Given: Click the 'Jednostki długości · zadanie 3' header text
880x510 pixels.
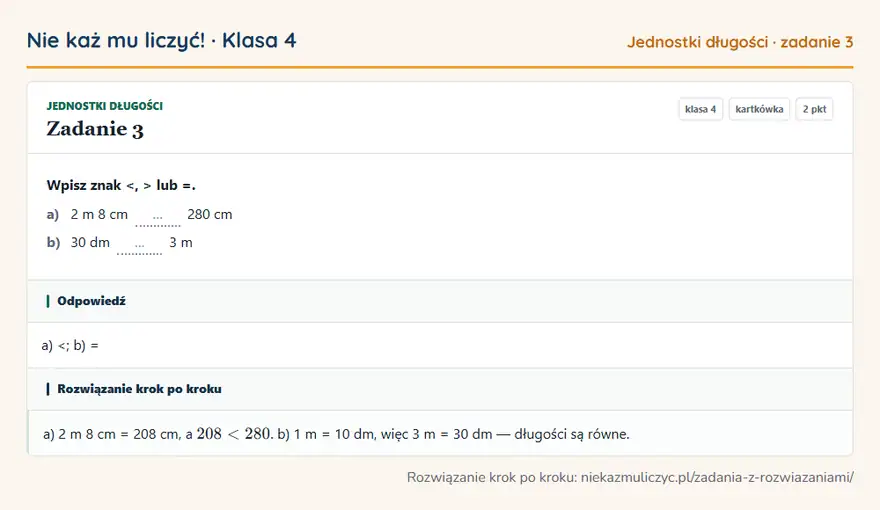Looking at the screenshot, I should click(740, 42).
